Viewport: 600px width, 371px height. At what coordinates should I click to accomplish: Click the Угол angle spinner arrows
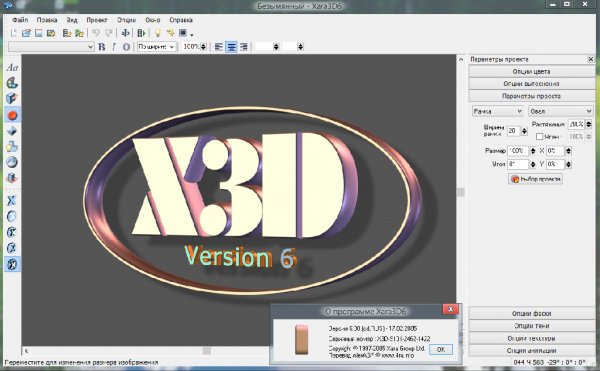pos(532,164)
